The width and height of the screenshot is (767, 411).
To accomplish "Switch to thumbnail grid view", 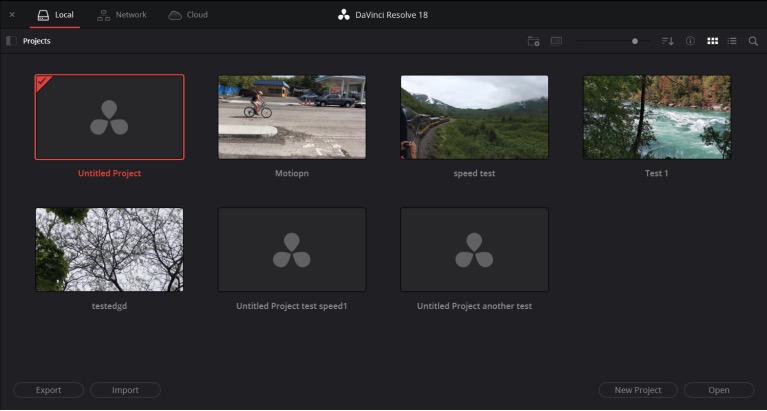I will pos(713,41).
